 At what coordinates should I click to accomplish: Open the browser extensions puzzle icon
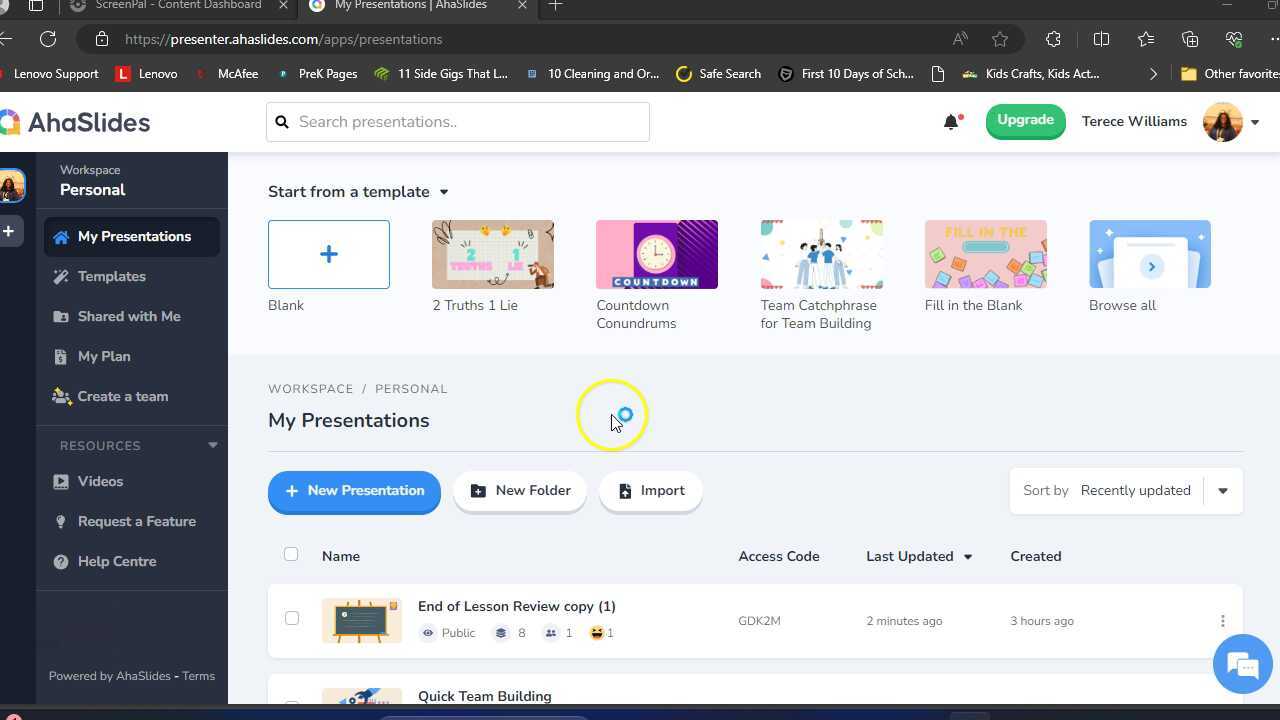(1053, 39)
